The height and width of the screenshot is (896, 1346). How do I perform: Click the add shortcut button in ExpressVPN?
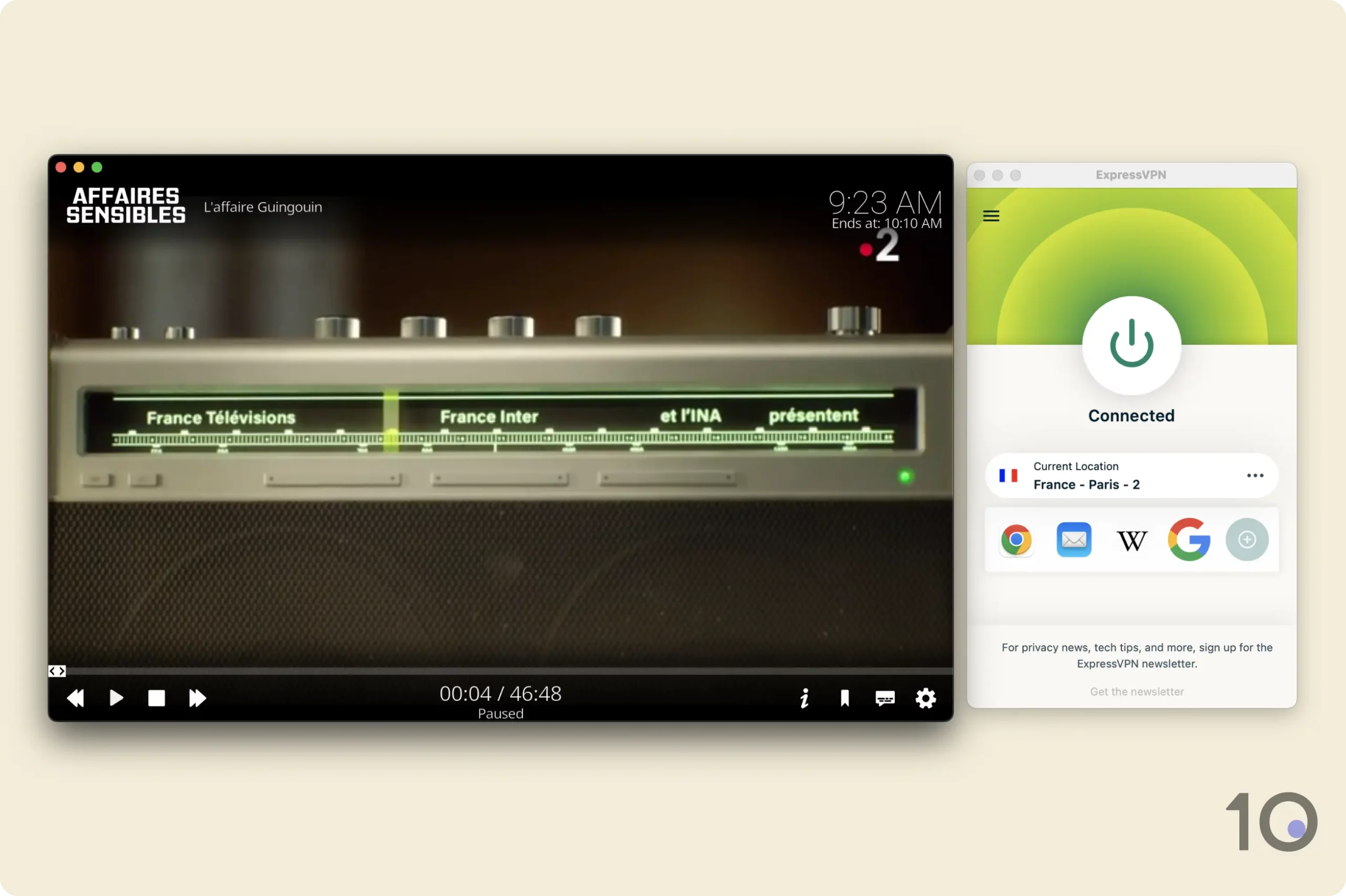pyautogui.click(x=1247, y=539)
